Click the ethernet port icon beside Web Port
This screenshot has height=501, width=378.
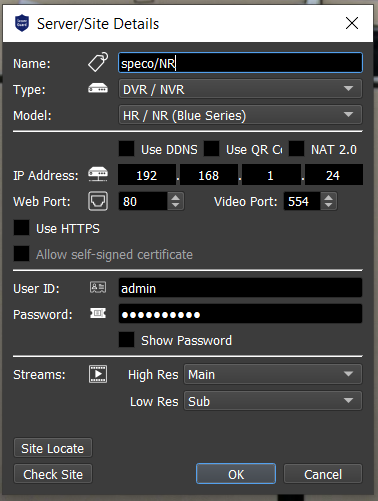98,201
